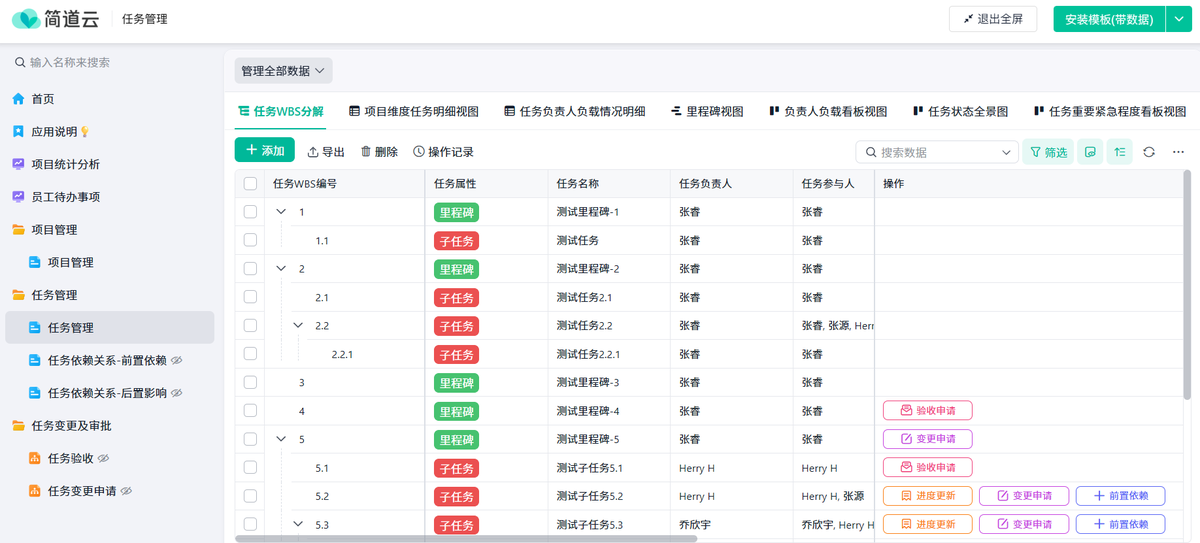
Task: Switch to 里程碑视图 tab
Action: pos(707,112)
